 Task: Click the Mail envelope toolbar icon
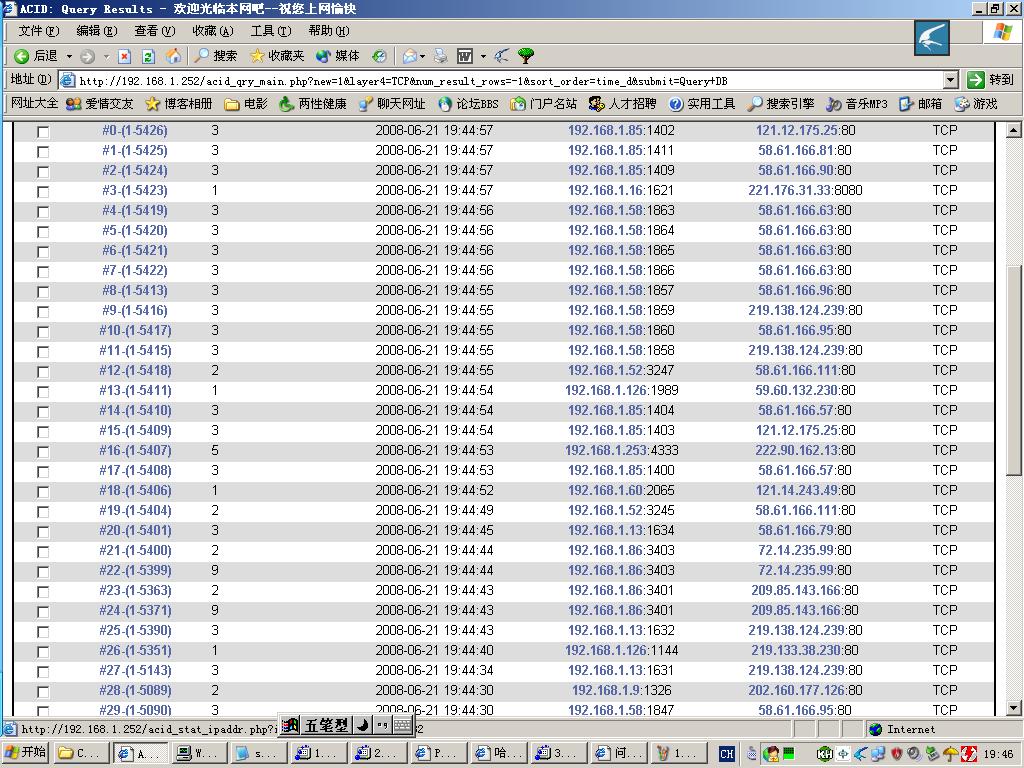(409, 57)
